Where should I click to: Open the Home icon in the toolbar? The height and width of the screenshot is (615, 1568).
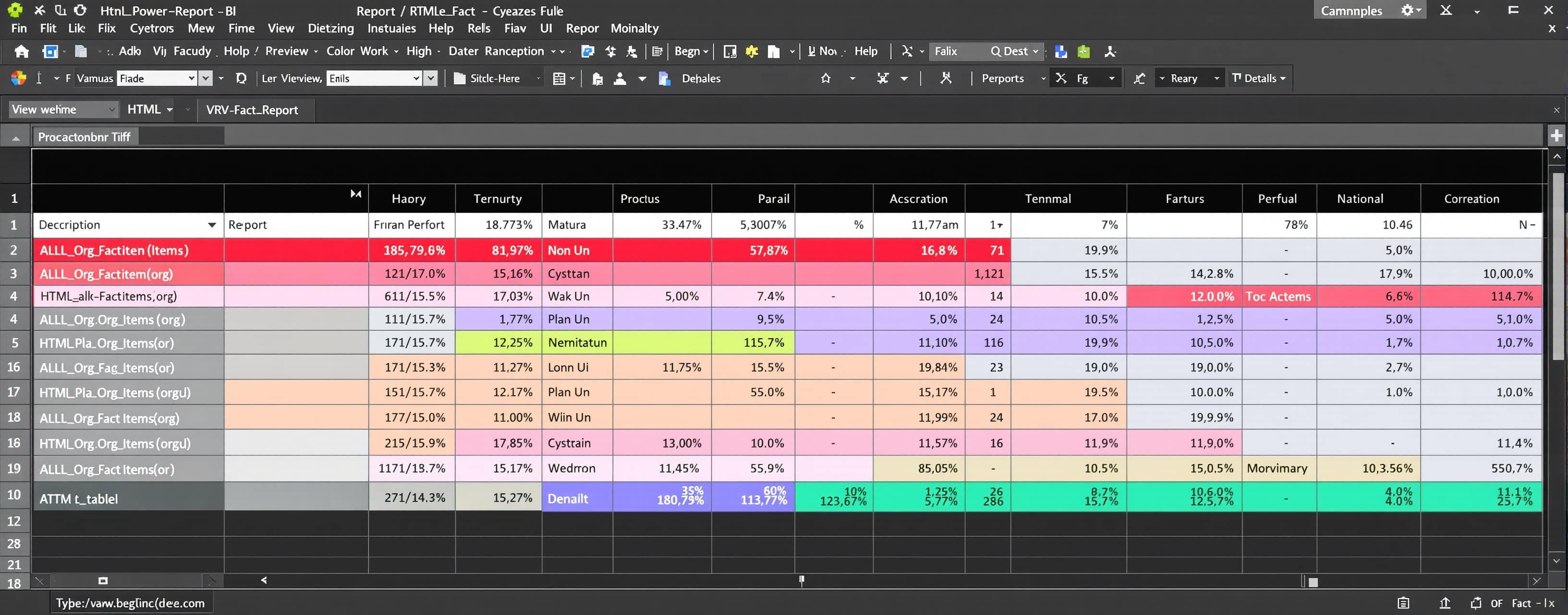pos(22,52)
